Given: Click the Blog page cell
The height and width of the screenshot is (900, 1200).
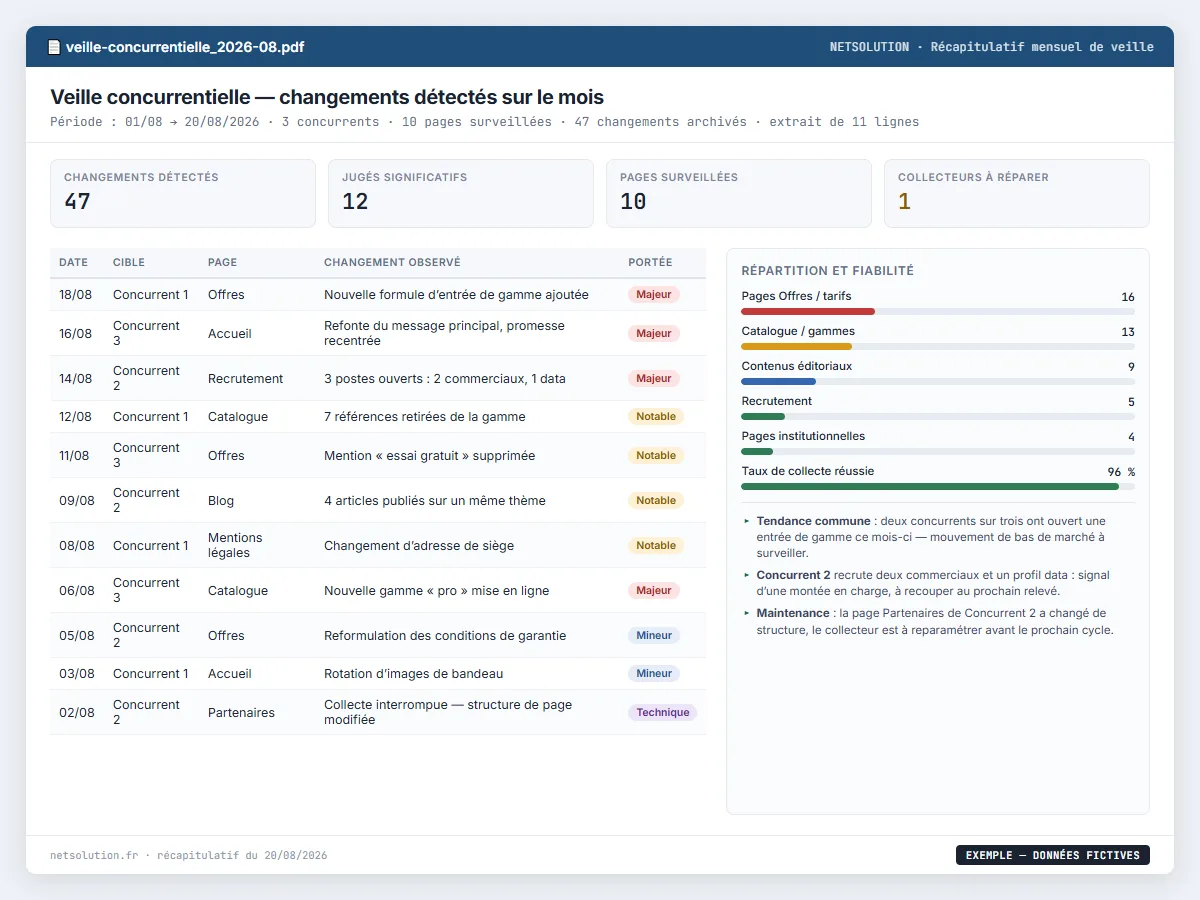Looking at the screenshot, I should coord(221,500).
